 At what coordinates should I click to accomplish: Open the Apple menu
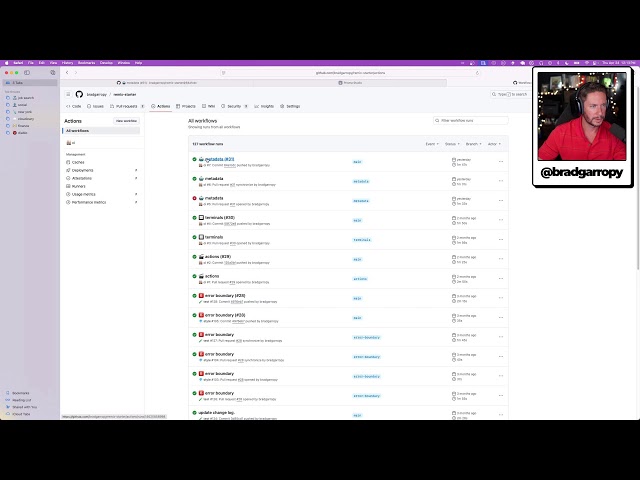click(x=7, y=63)
